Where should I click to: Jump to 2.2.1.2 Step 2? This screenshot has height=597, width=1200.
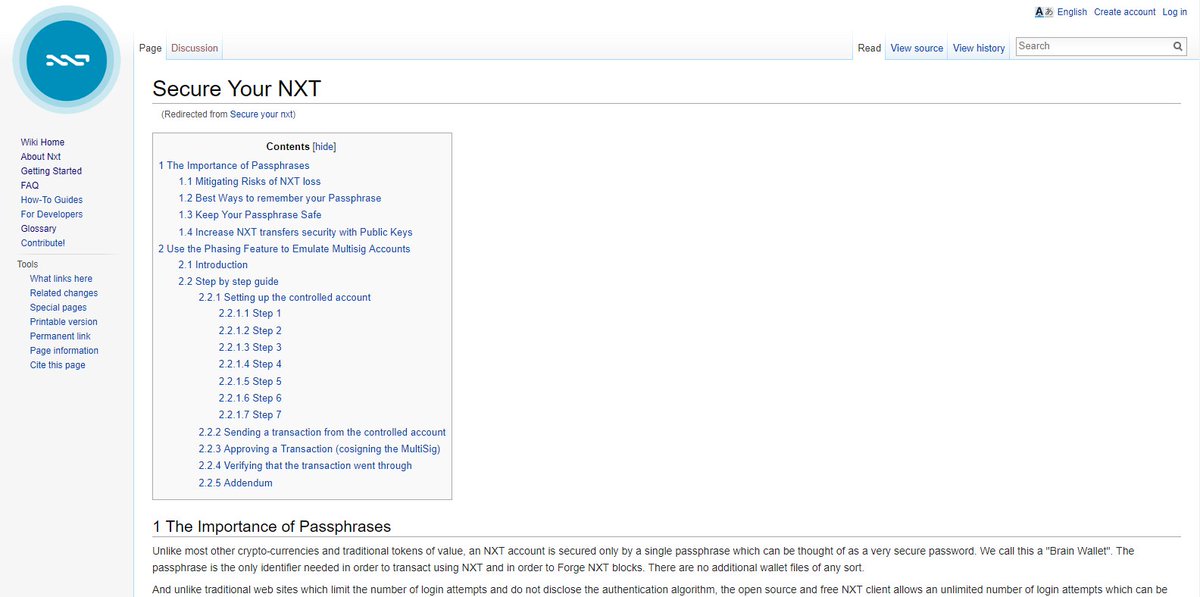[250, 331]
